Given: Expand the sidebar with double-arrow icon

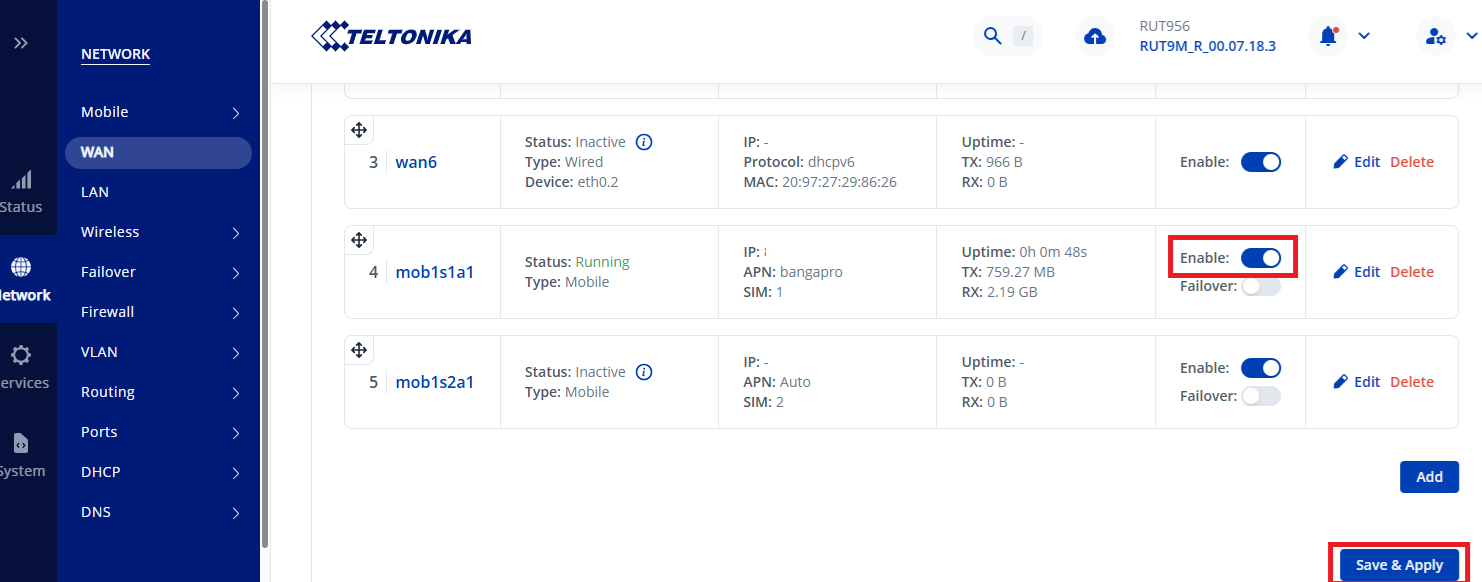Looking at the screenshot, I should (21, 43).
